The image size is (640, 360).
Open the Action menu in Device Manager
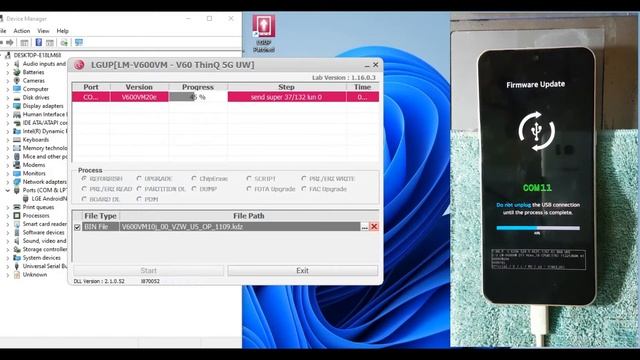tap(22, 31)
